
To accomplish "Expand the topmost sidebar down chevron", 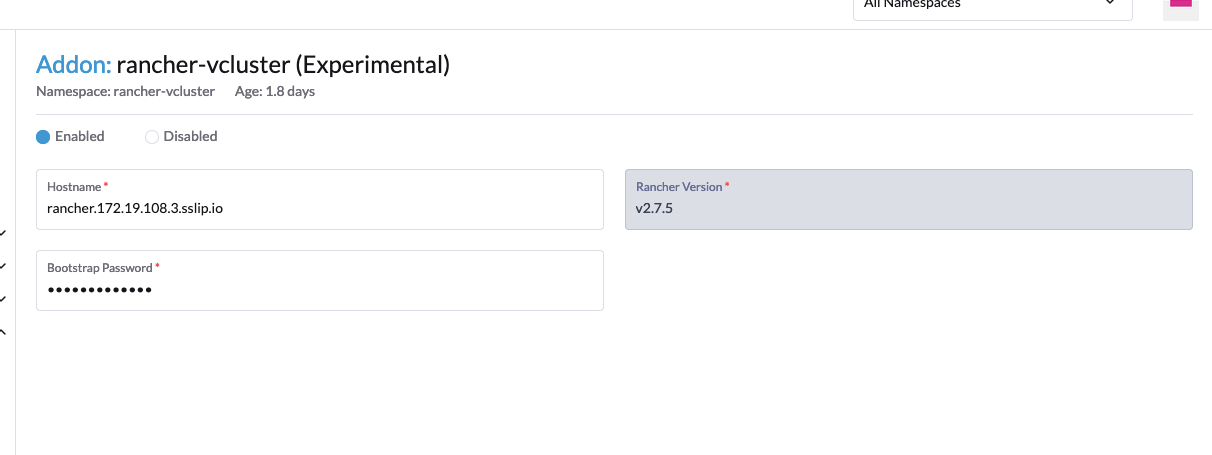I will 3,234.
